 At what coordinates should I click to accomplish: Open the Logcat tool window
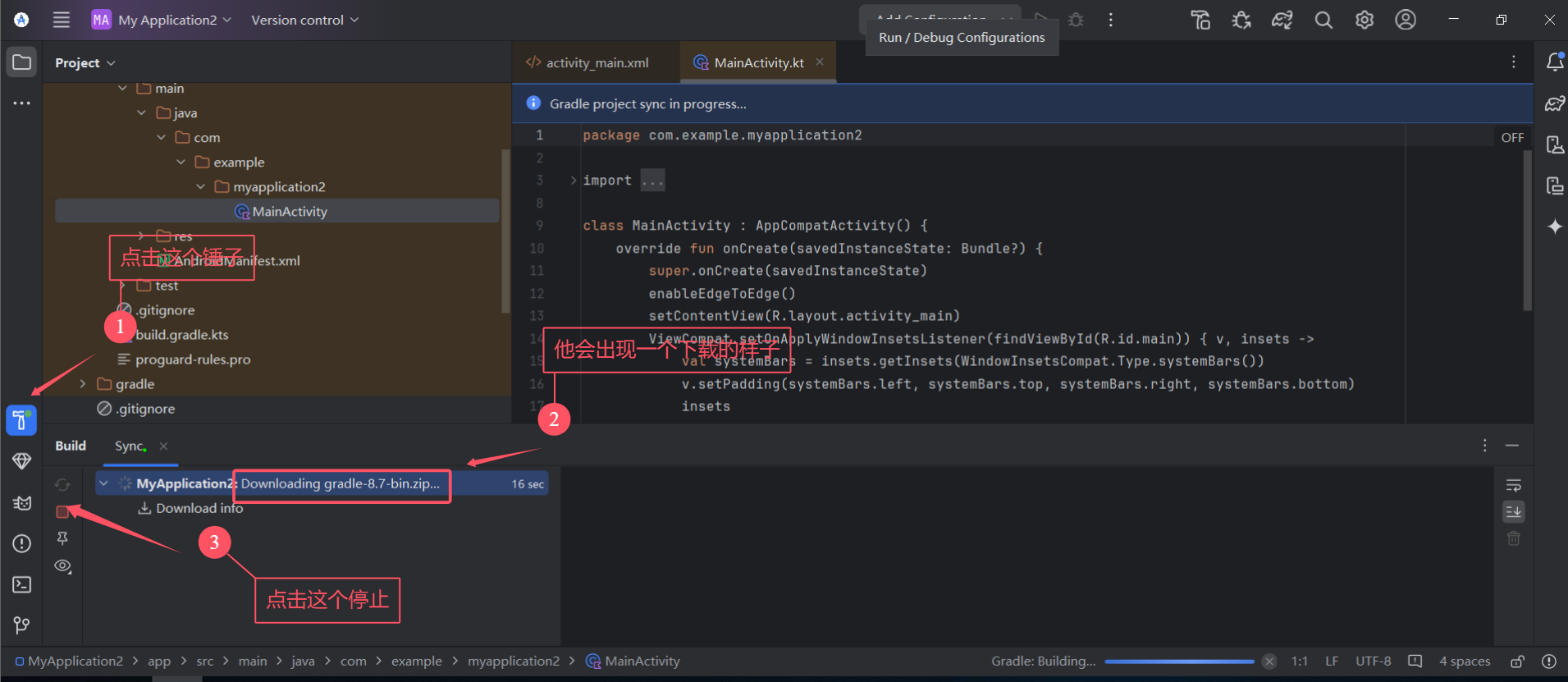[x=22, y=503]
